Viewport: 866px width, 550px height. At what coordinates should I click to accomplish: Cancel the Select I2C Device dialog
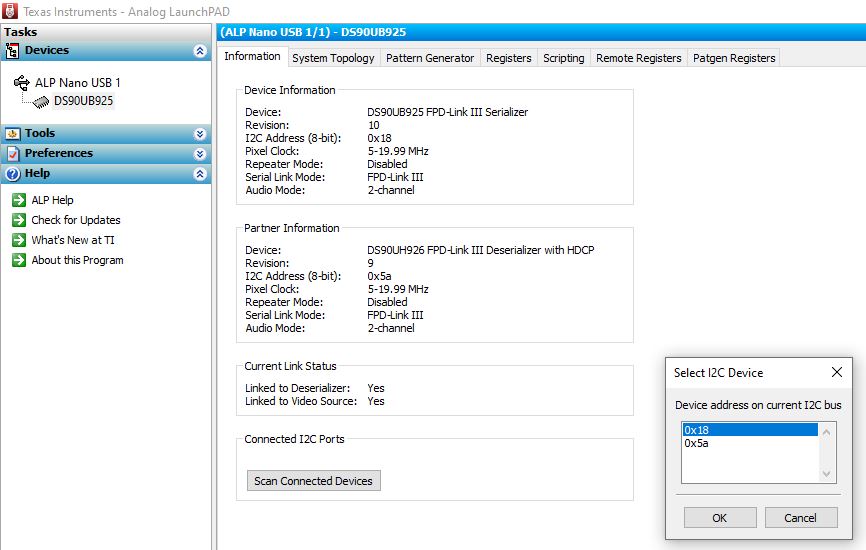point(800,518)
